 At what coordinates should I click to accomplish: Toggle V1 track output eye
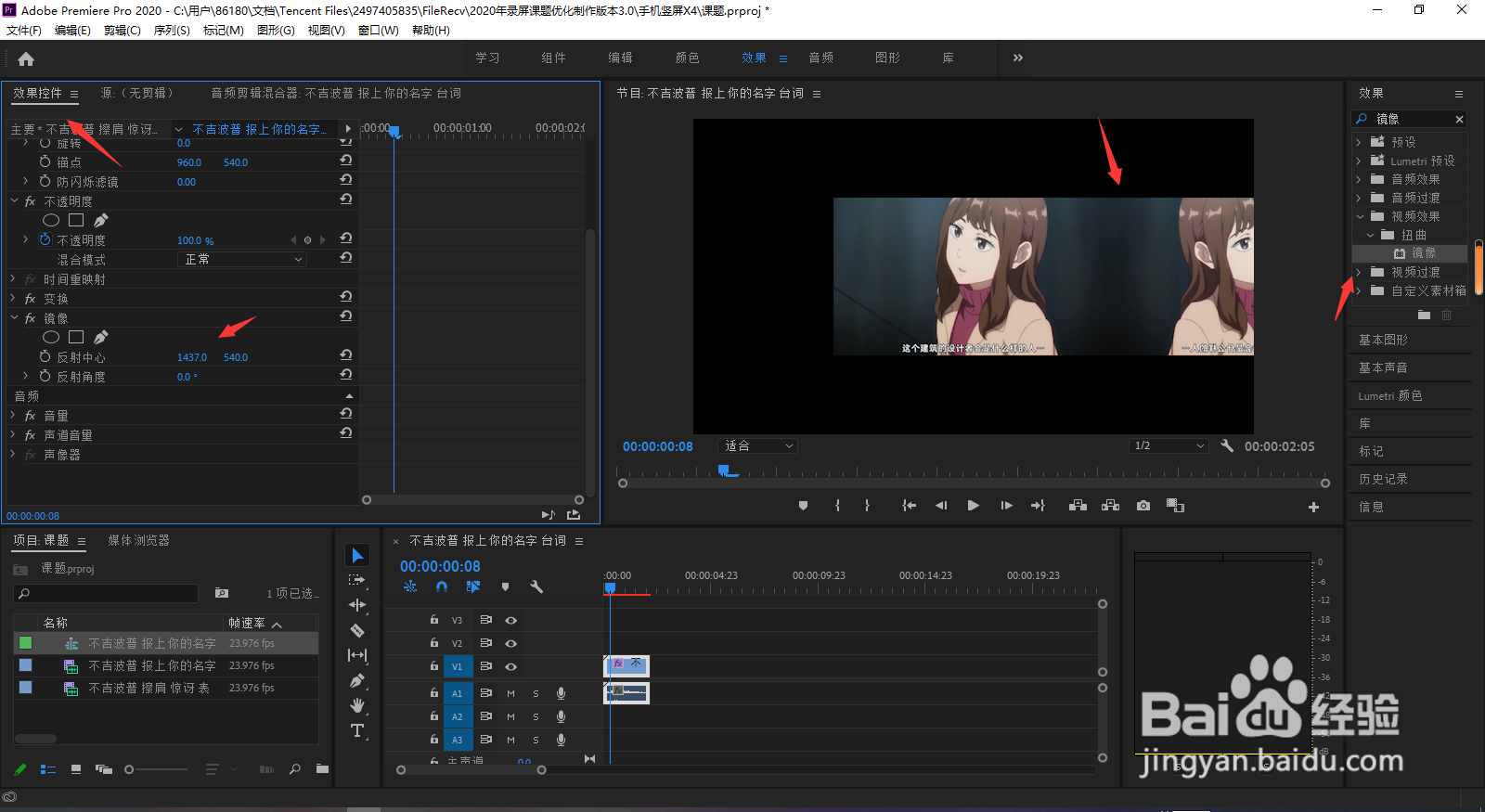[510, 666]
